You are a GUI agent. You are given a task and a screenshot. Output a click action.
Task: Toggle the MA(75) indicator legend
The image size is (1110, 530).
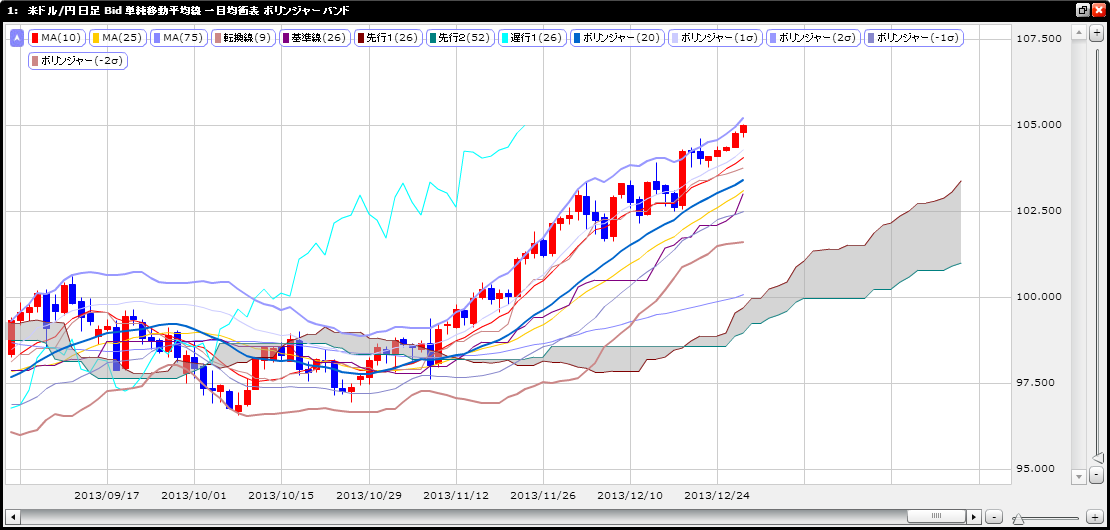pos(181,38)
